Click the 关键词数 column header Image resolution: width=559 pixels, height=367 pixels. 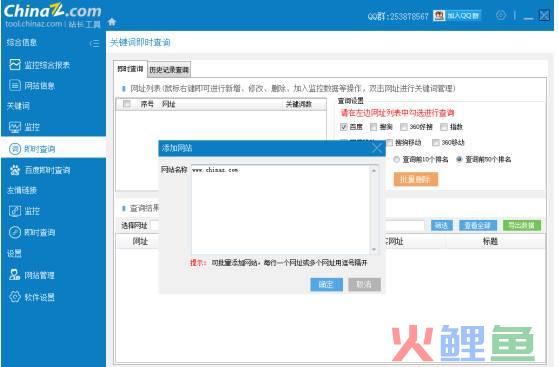(299, 104)
